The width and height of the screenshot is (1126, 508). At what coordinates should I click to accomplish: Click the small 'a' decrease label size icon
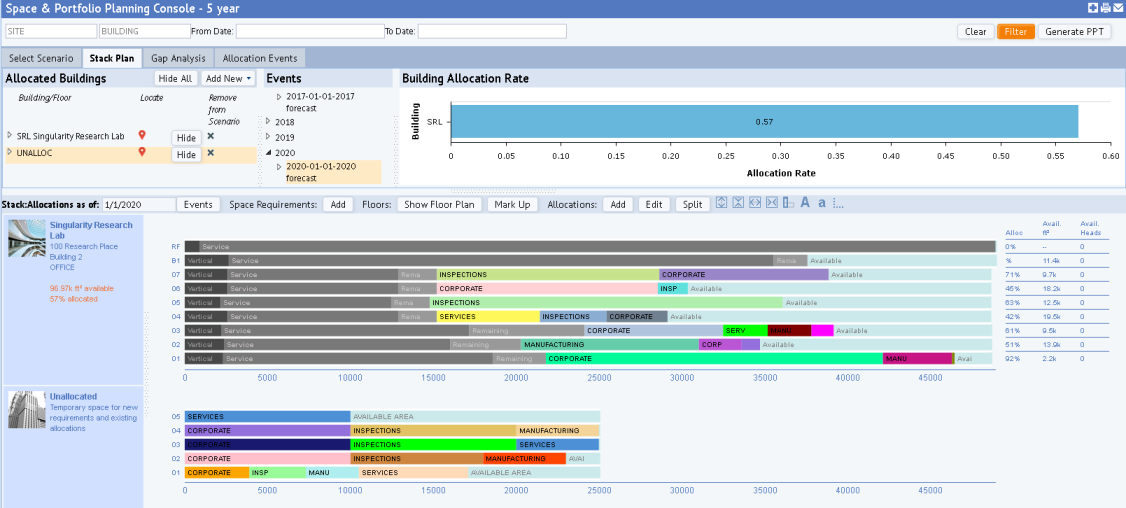coord(822,203)
